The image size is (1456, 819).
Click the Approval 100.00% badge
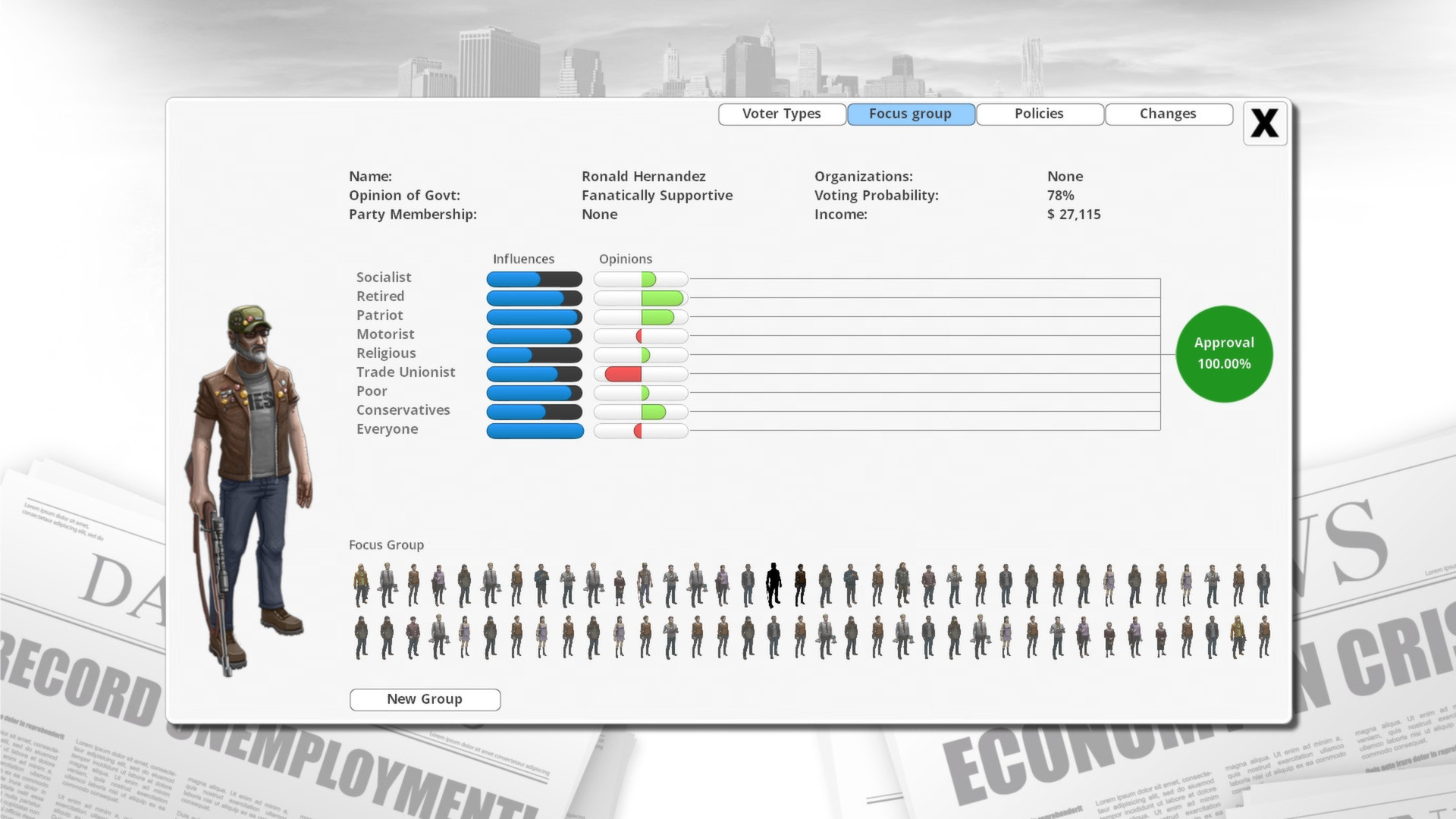tap(1224, 353)
